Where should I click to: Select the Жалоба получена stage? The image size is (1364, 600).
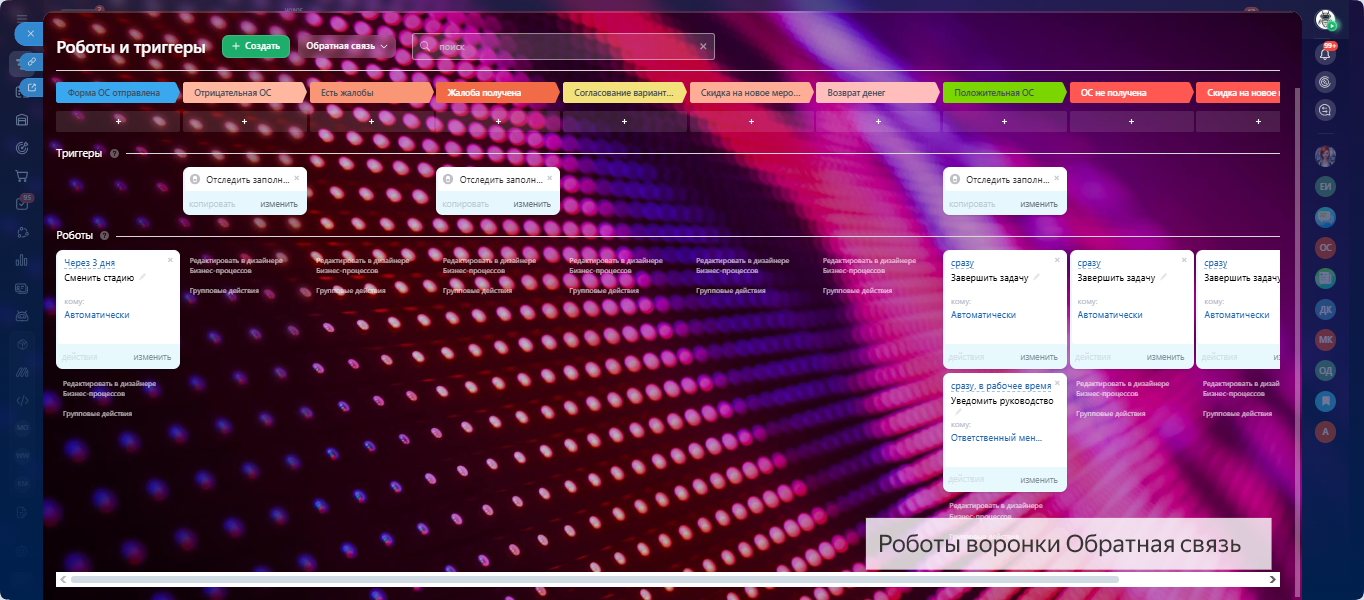496,93
